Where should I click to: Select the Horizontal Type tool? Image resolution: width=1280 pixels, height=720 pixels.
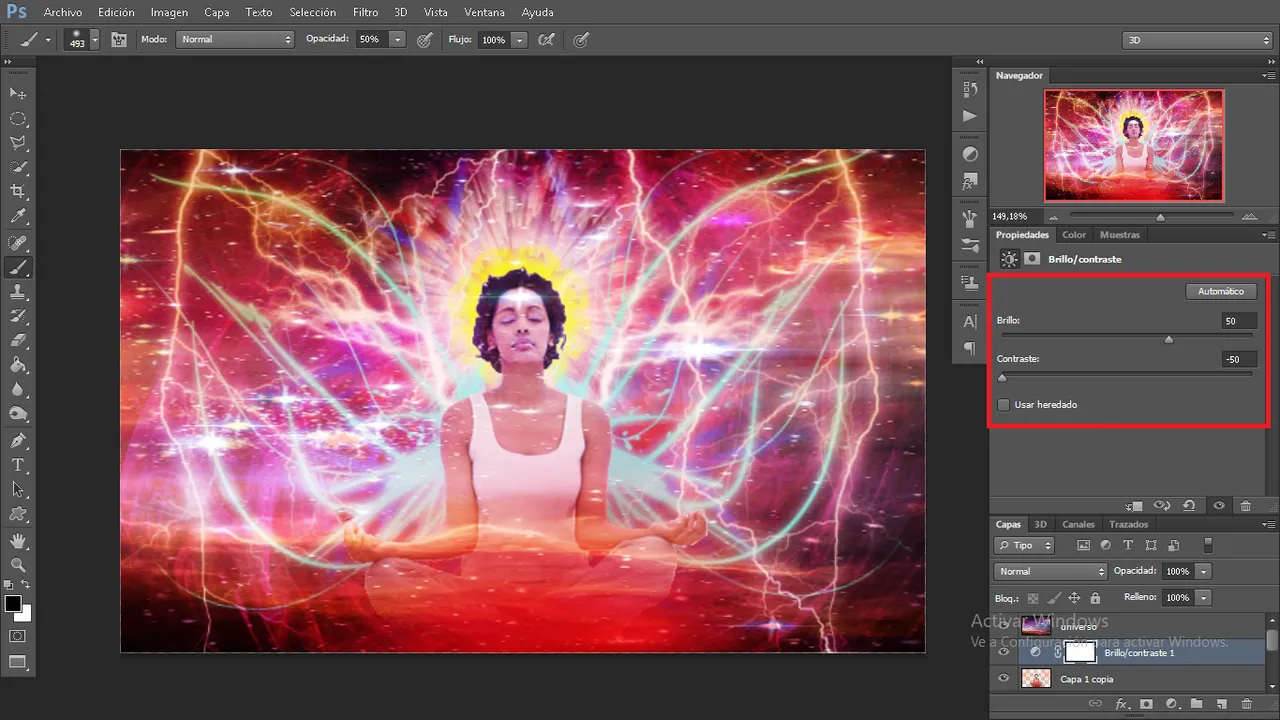pos(18,465)
